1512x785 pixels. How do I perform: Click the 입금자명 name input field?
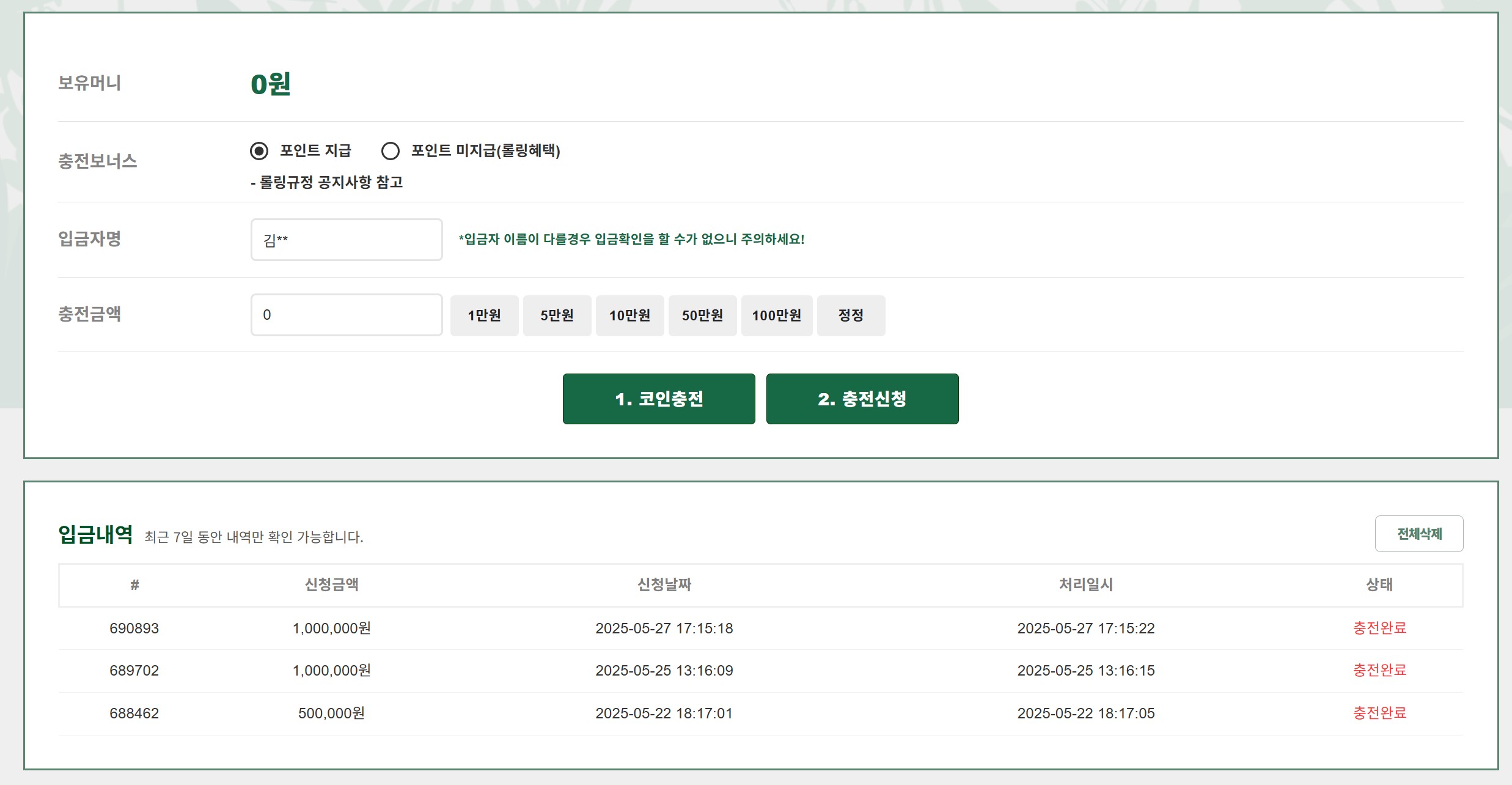(346, 240)
